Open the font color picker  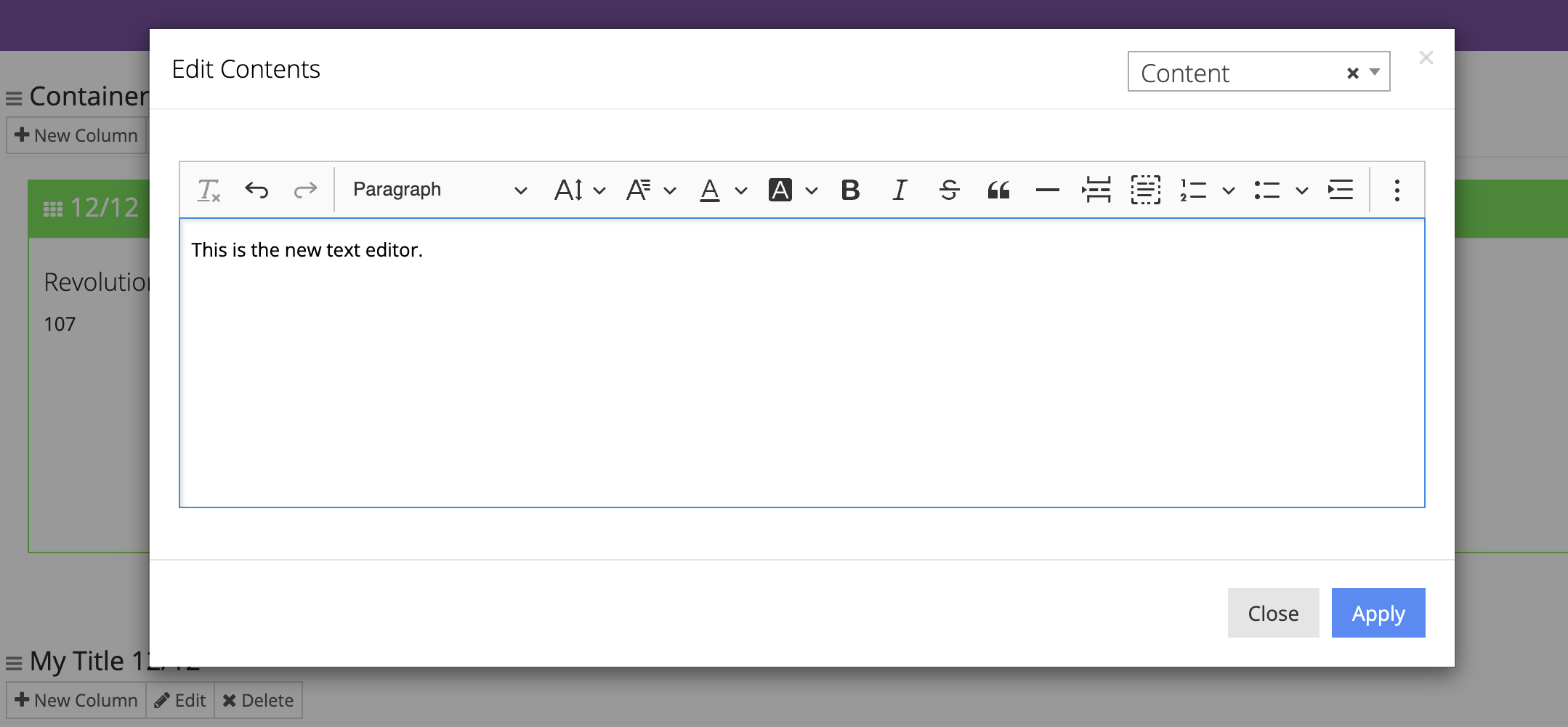coord(722,190)
